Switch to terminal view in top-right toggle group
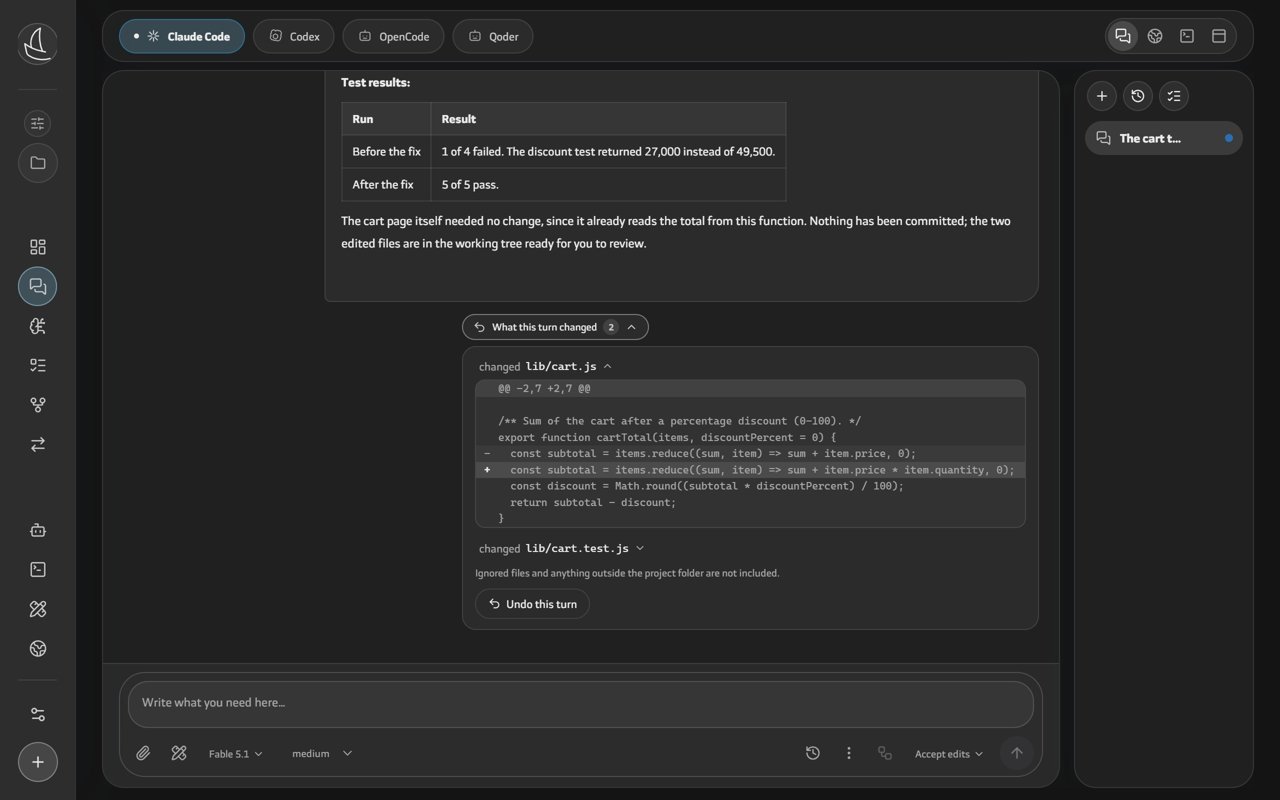This screenshot has width=1280, height=800. pos(1187,36)
